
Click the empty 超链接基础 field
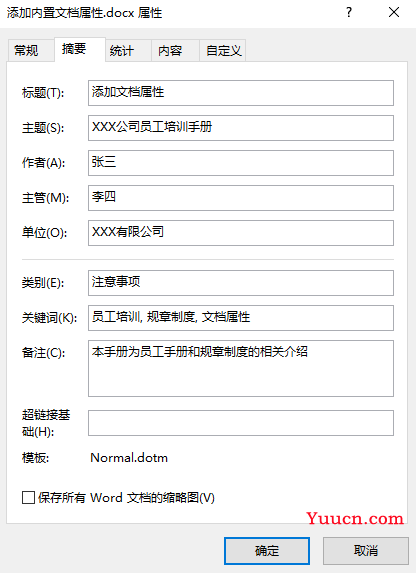point(241,423)
